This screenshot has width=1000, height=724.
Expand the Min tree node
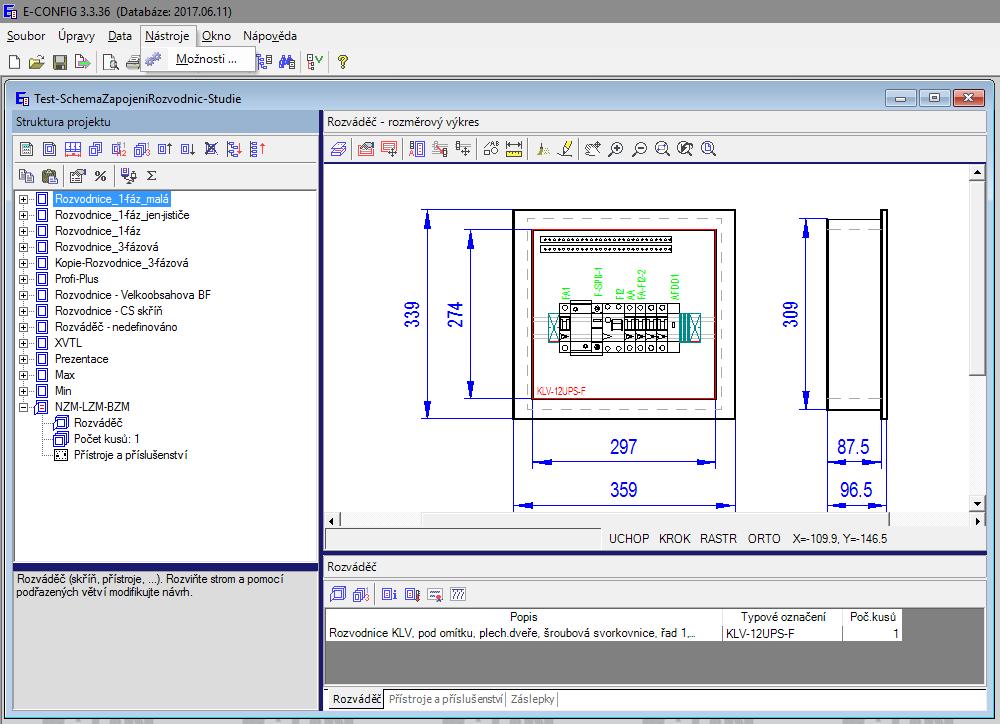click(24, 391)
